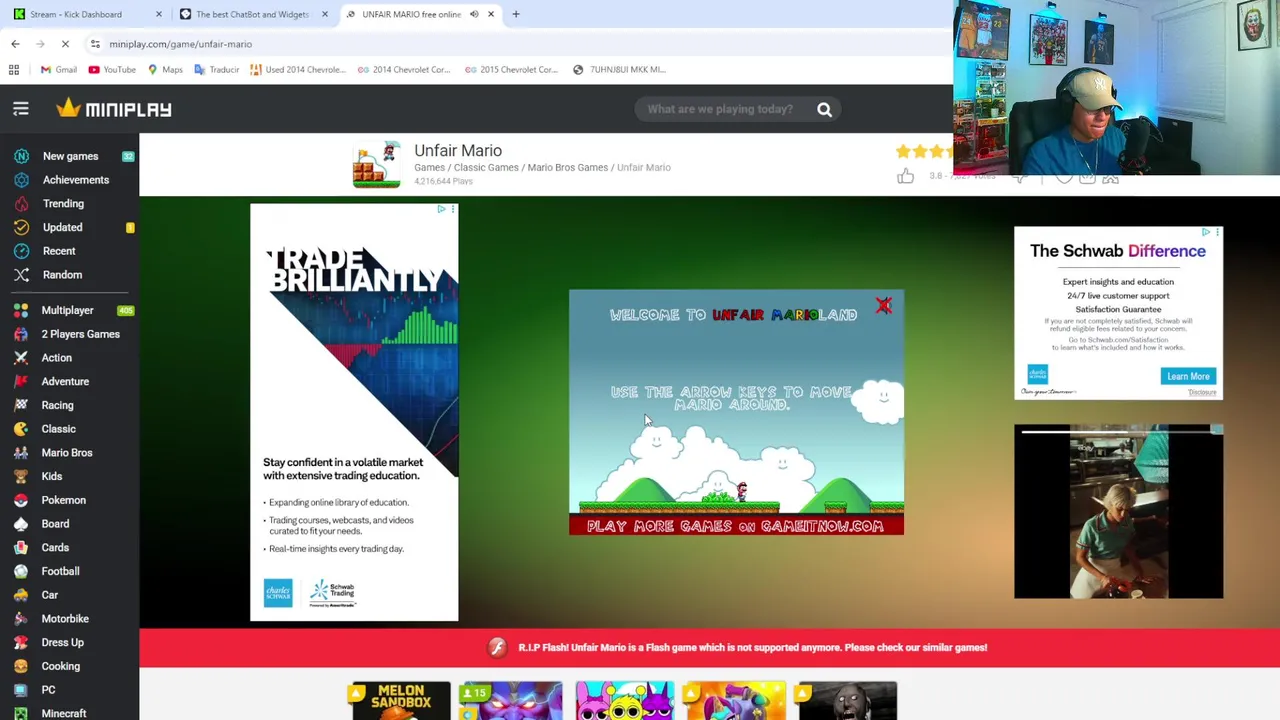Click the Racing checkered flag icon
The height and width of the screenshot is (720, 1280).
point(21,405)
